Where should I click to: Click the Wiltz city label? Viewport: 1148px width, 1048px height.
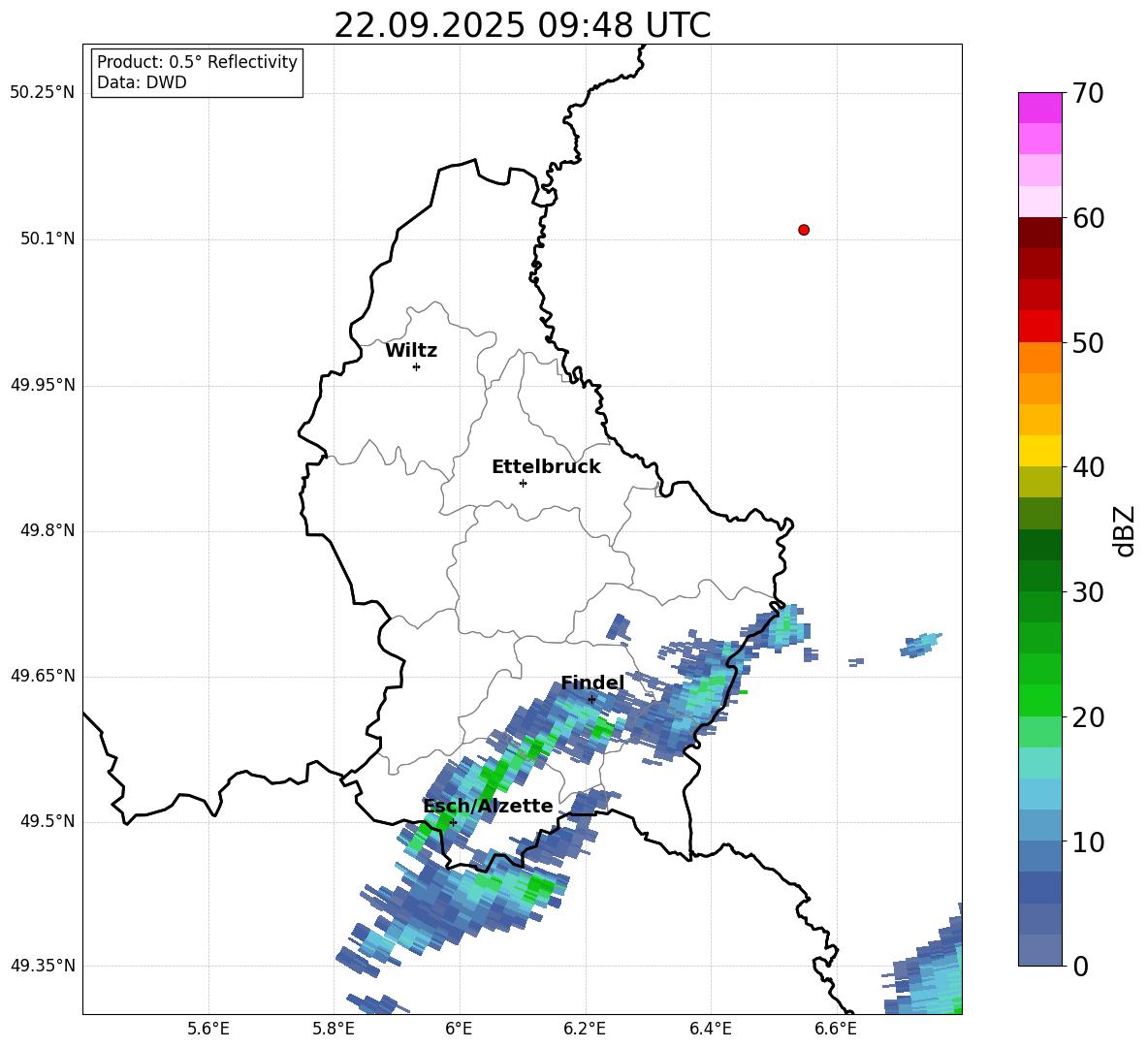[411, 351]
